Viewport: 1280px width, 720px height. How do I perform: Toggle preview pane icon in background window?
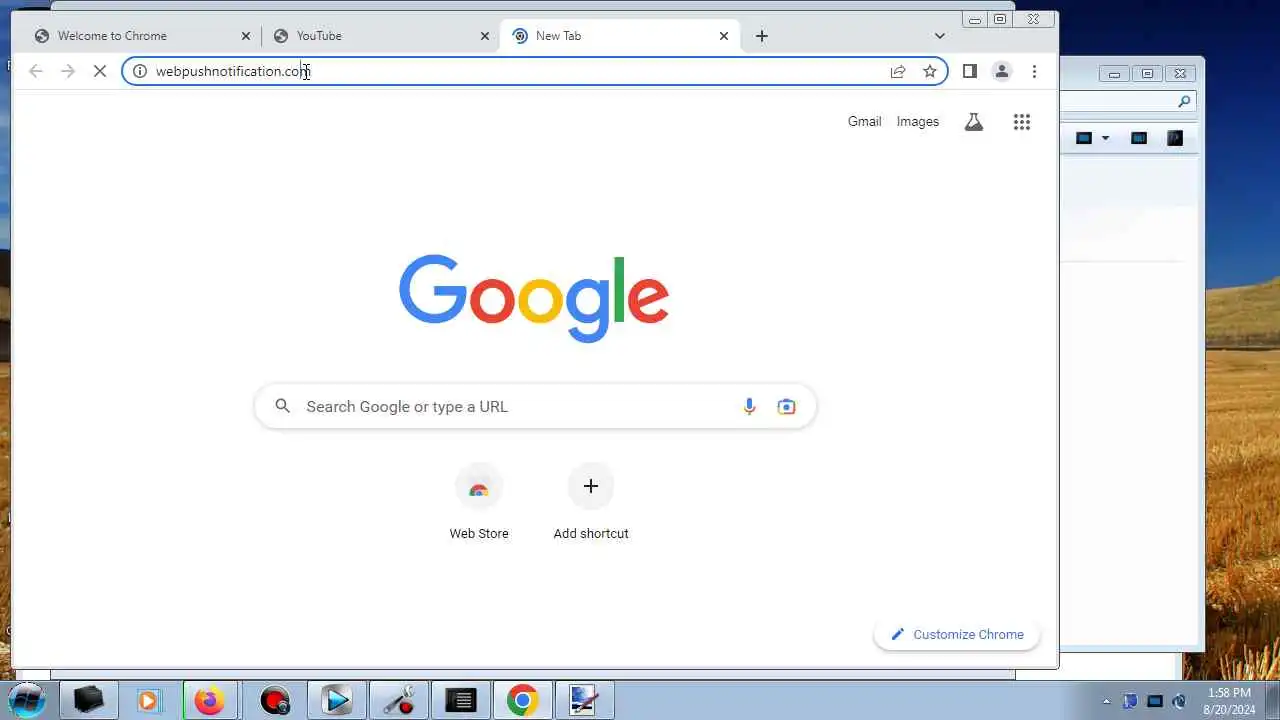pyautogui.click(x=1138, y=138)
